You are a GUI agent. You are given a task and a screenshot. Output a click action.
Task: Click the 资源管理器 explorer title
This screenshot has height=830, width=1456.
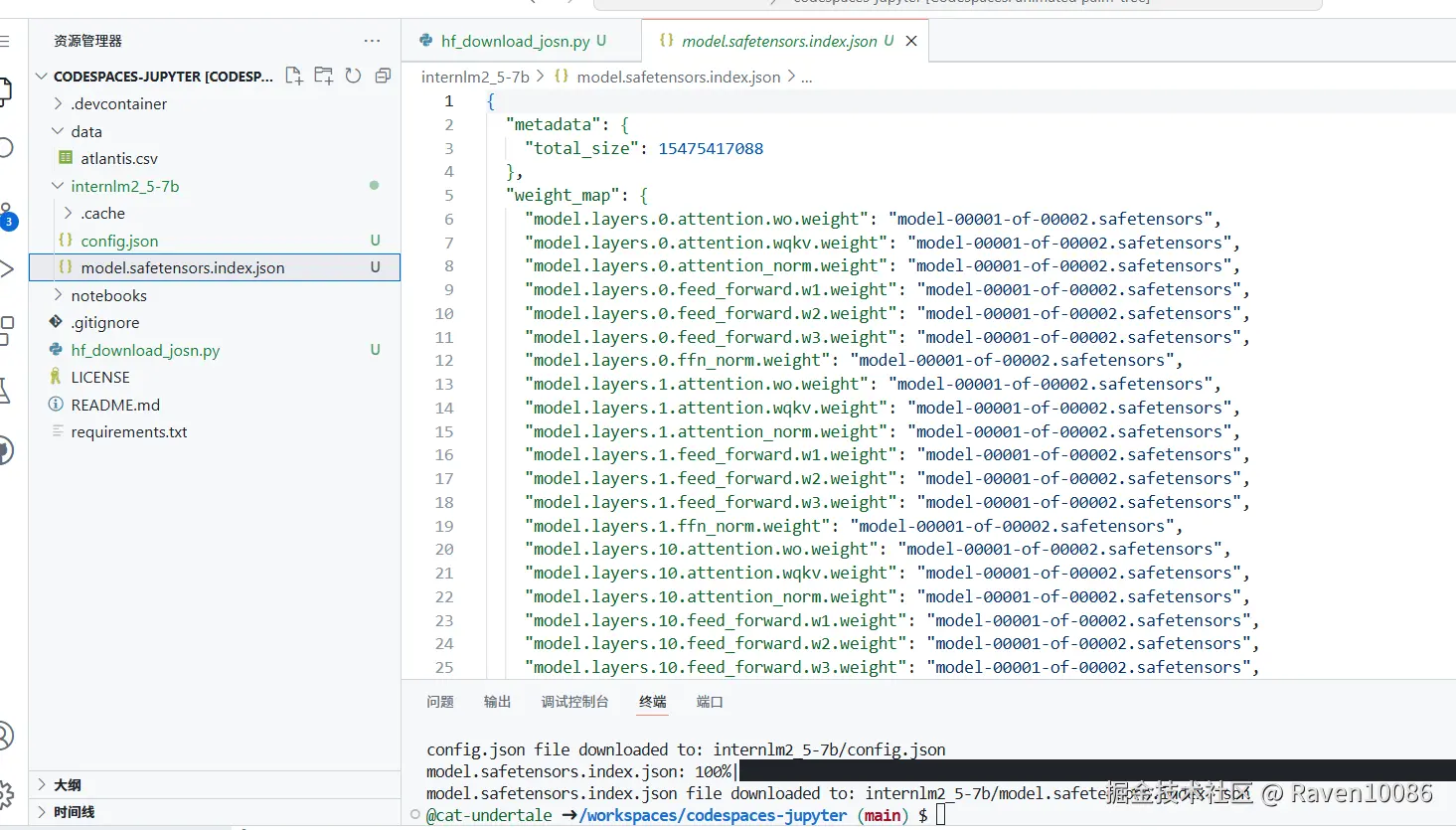[87, 41]
